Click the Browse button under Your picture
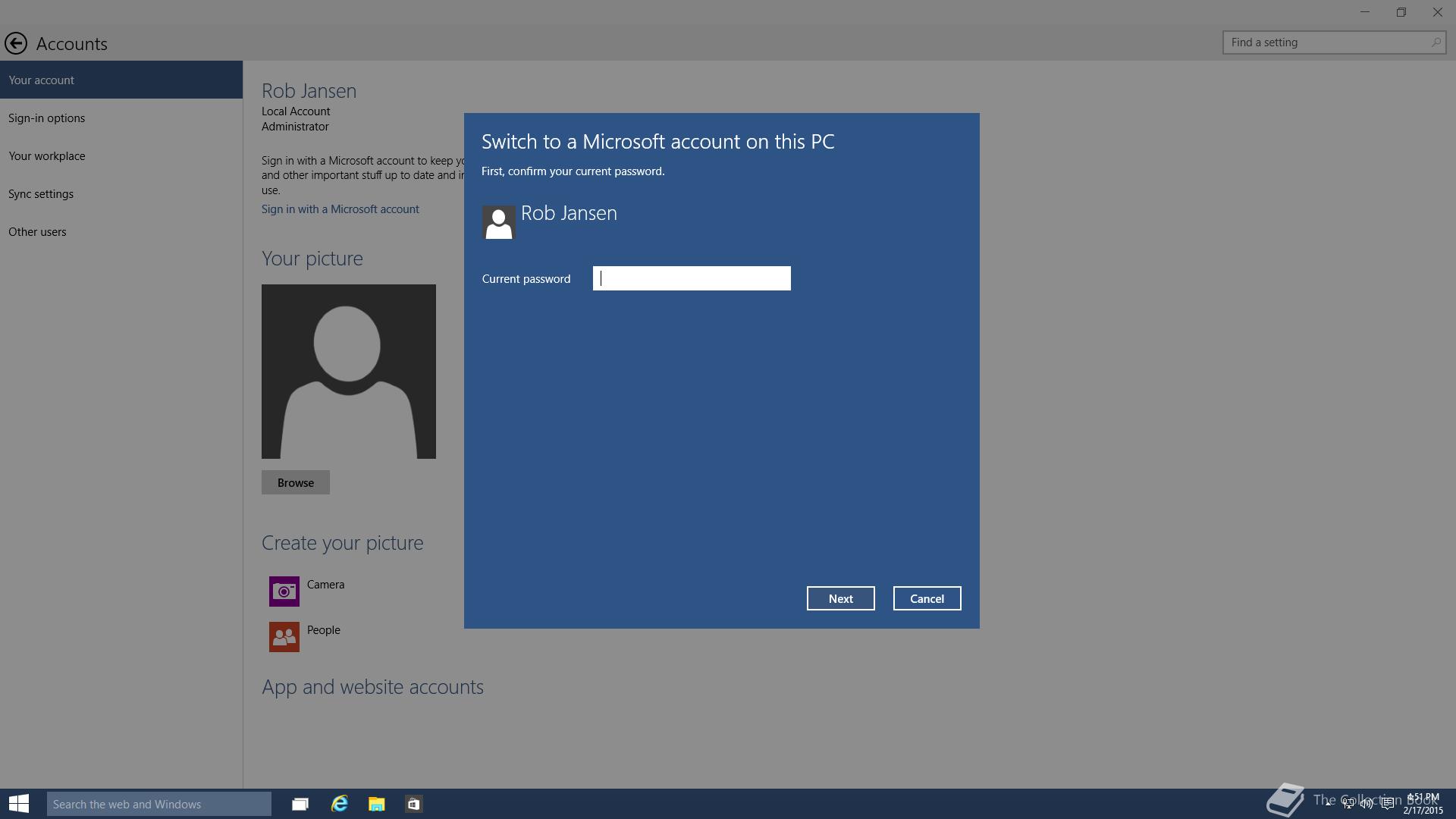 [296, 482]
